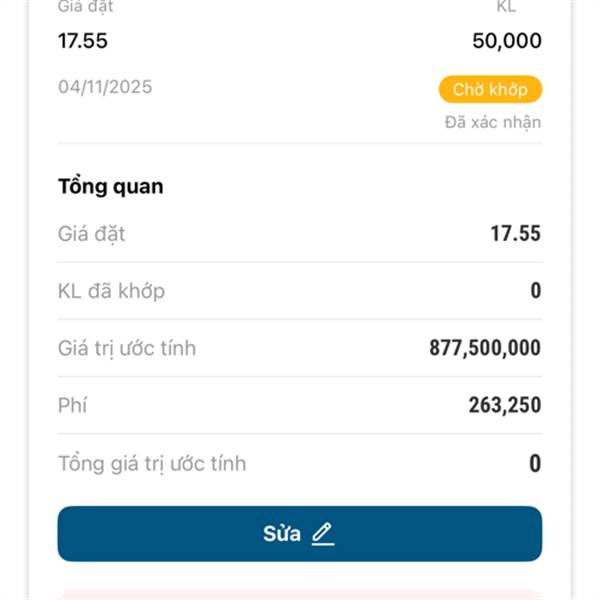Click the Sửa edit button
The image size is (600, 600).
pos(299,534)
